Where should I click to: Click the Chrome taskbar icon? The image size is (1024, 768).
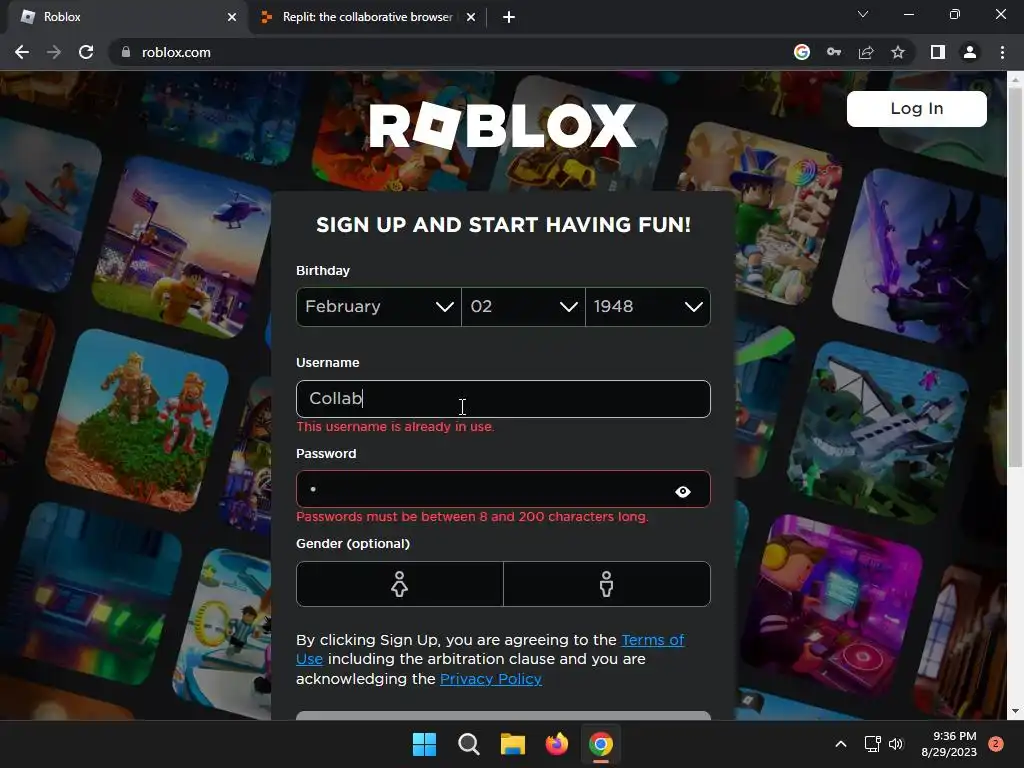pyautogui.click(x=601, y=744)
